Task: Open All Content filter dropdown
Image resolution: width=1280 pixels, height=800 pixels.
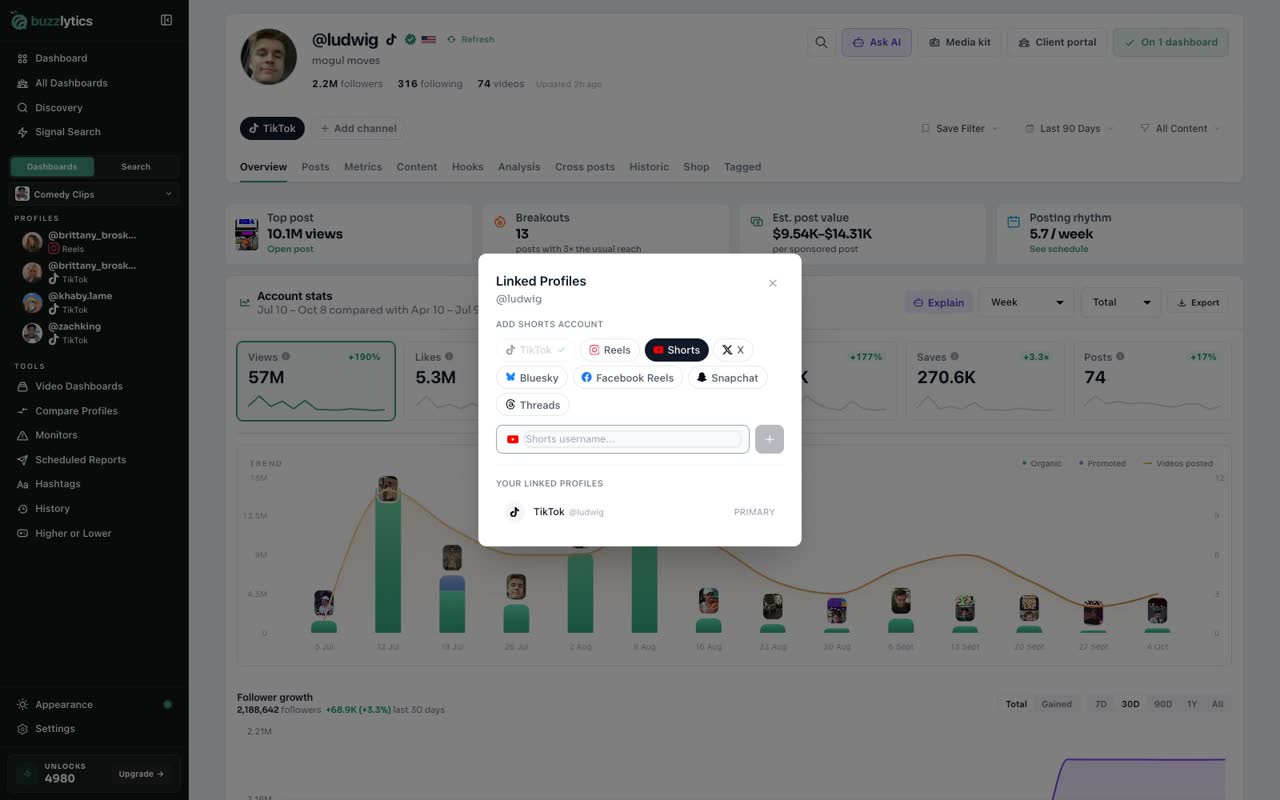Action: [x=1180, y=128]
